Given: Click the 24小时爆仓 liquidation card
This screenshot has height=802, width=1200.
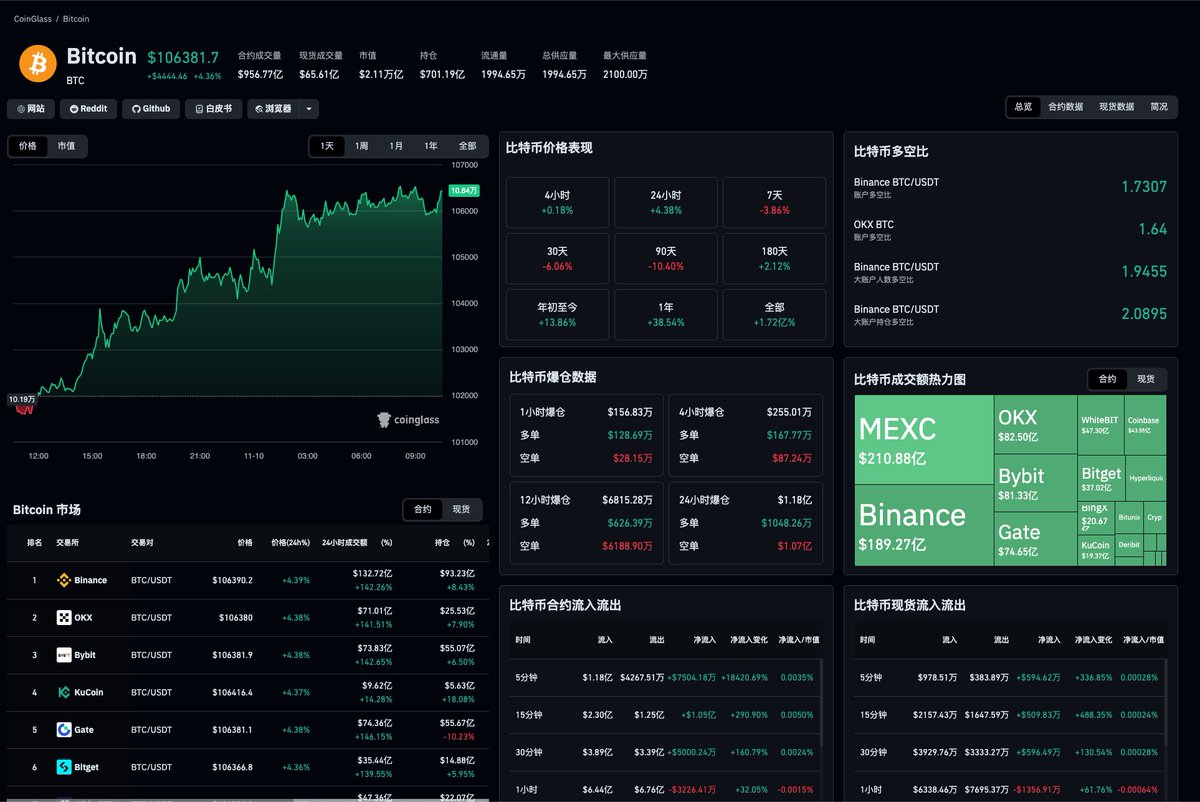Looking at the screenshot, I should click(746, 522).
